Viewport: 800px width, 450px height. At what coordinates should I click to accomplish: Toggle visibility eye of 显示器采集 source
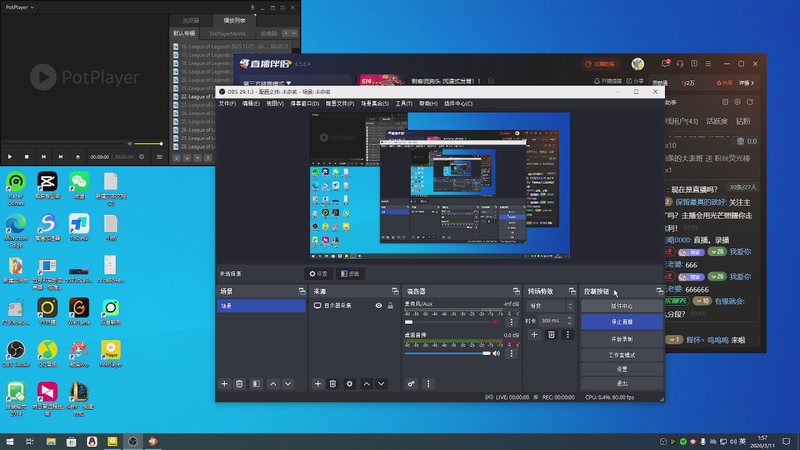(x=379, y=306)
